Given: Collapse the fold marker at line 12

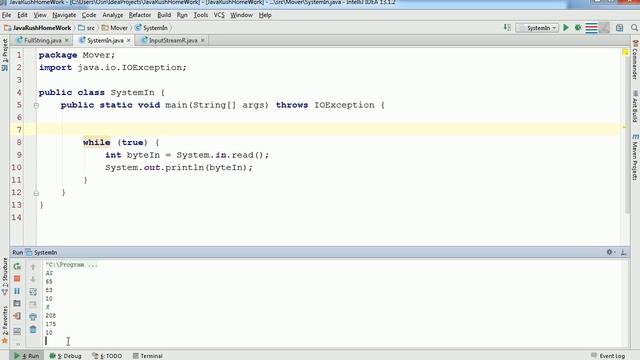Looking at the screenshot, I should (x=36, y=193).
